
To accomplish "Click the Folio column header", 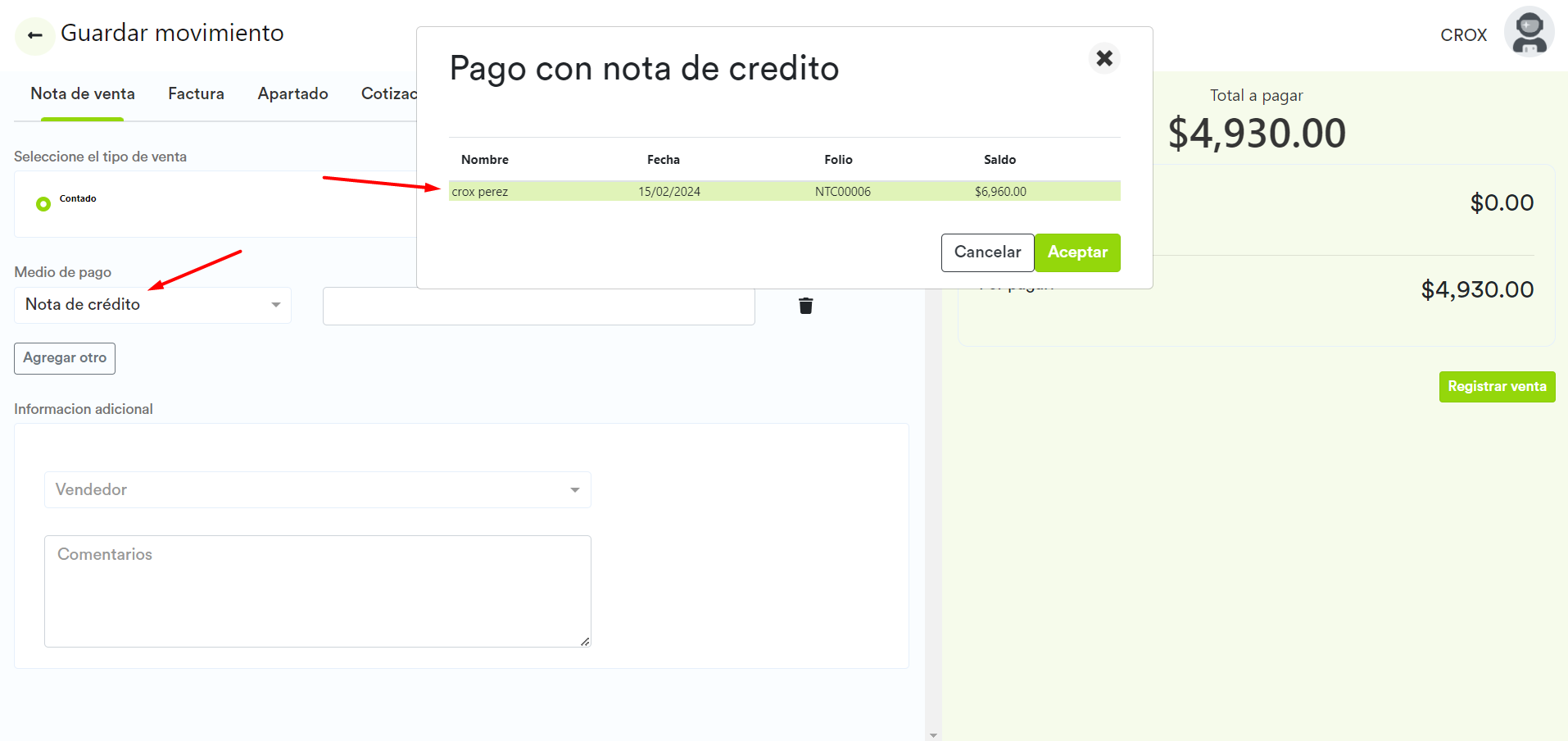I will [838, 160].
